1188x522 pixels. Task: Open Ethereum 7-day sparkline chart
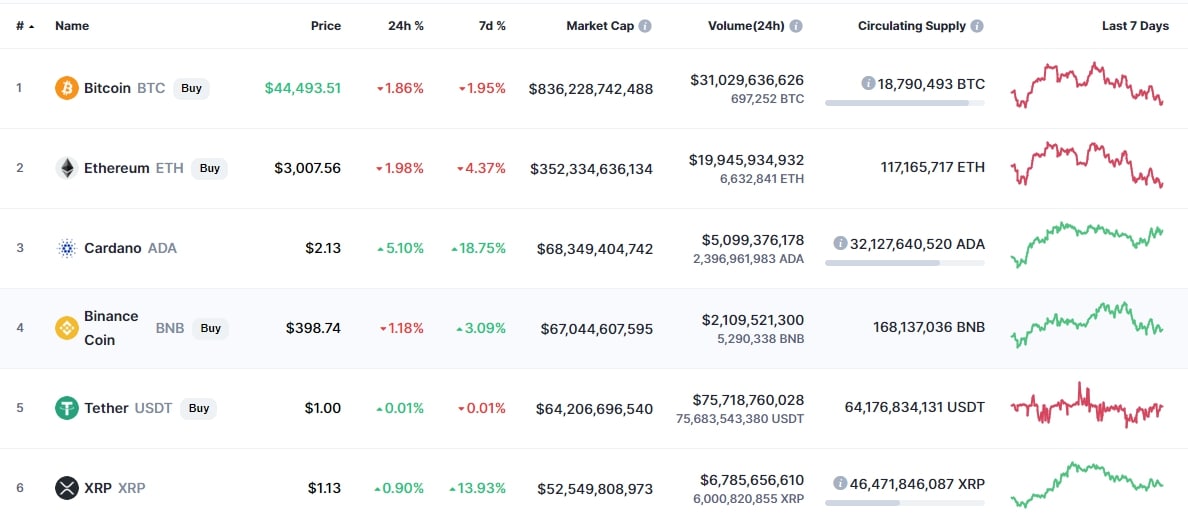[1087, 164]
